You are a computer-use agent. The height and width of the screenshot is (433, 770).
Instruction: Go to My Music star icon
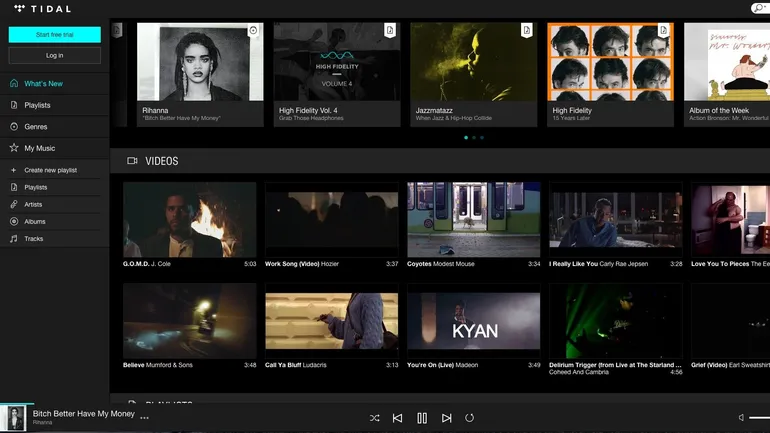click(14, 148)
